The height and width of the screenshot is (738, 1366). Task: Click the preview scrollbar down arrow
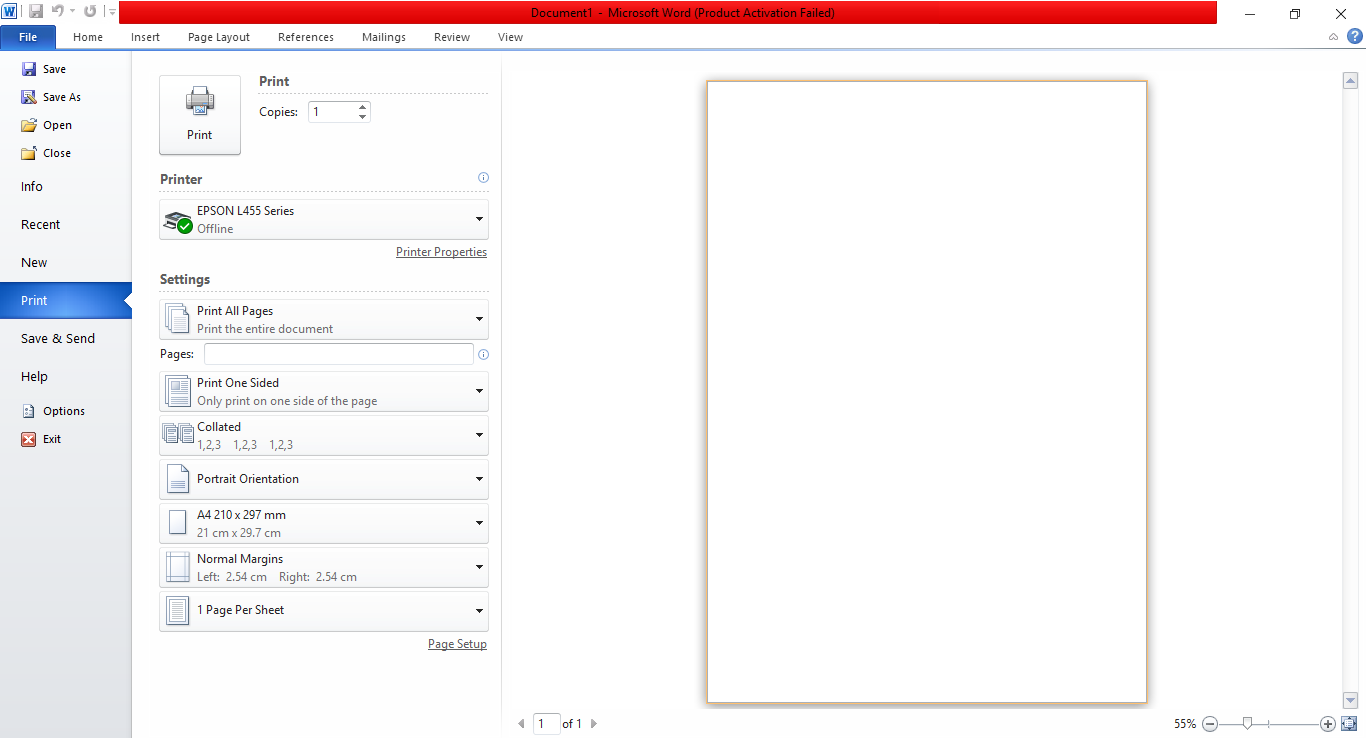(1350, 701)
